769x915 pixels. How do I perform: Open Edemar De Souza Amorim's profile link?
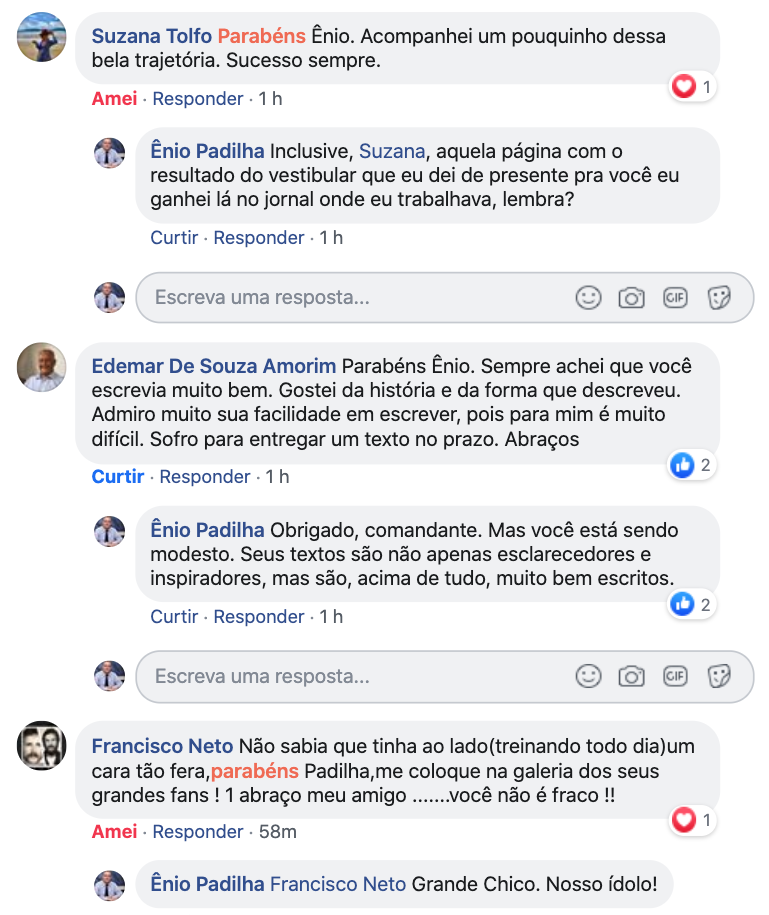214,366
